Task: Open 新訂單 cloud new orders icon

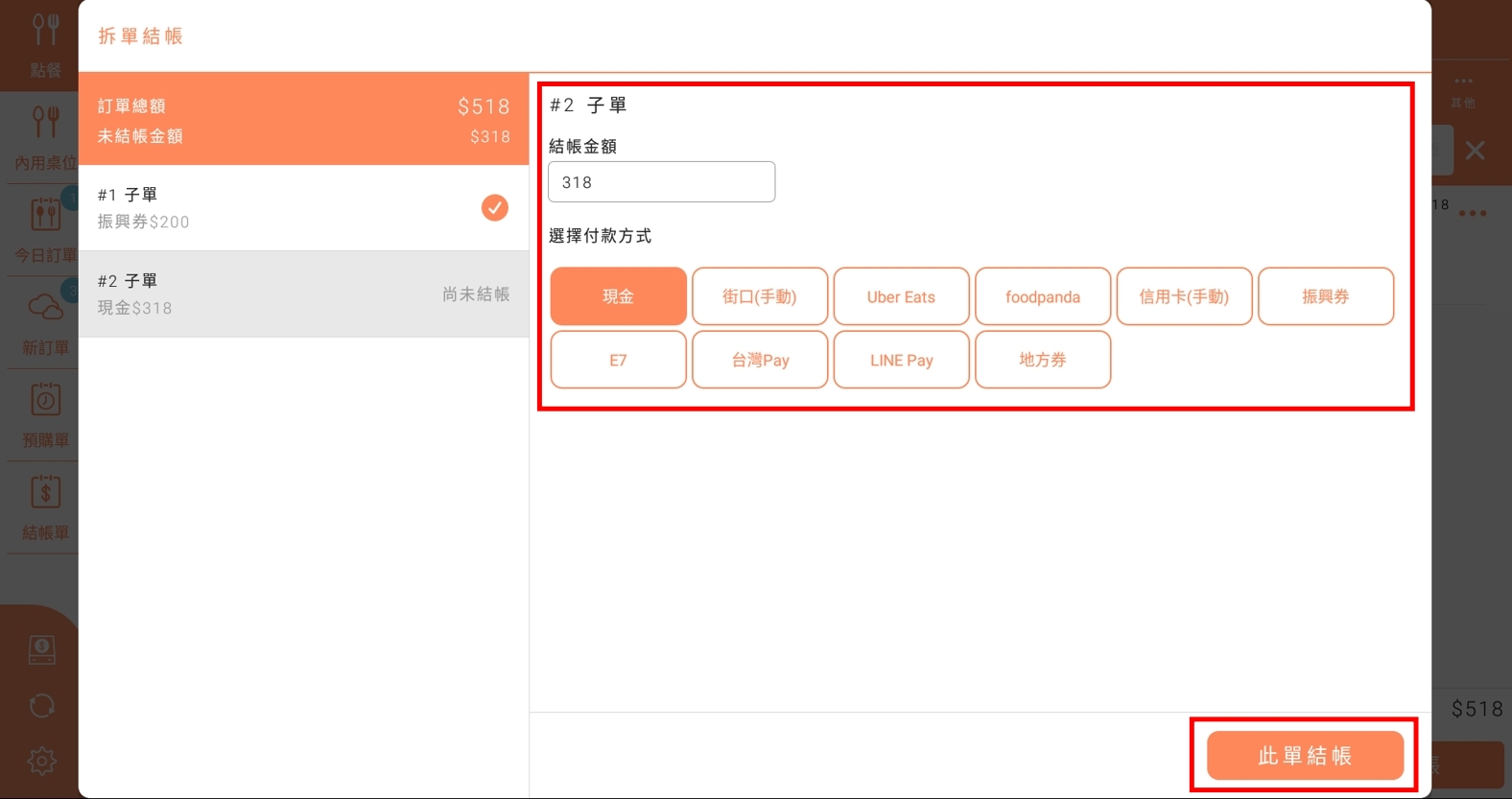Action: pos(44,309)
